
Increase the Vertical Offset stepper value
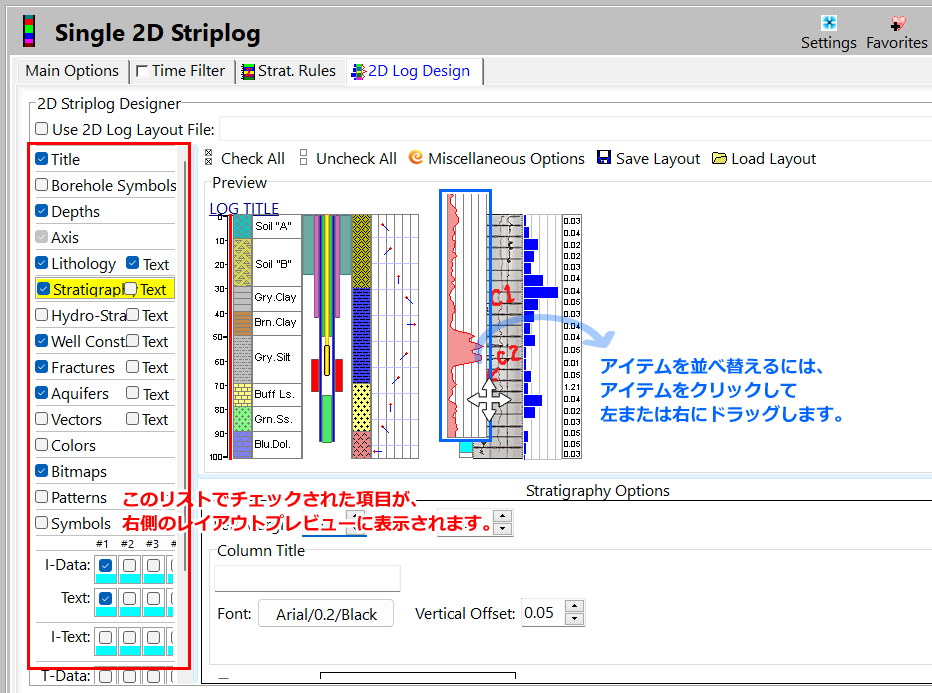[574, 606]
